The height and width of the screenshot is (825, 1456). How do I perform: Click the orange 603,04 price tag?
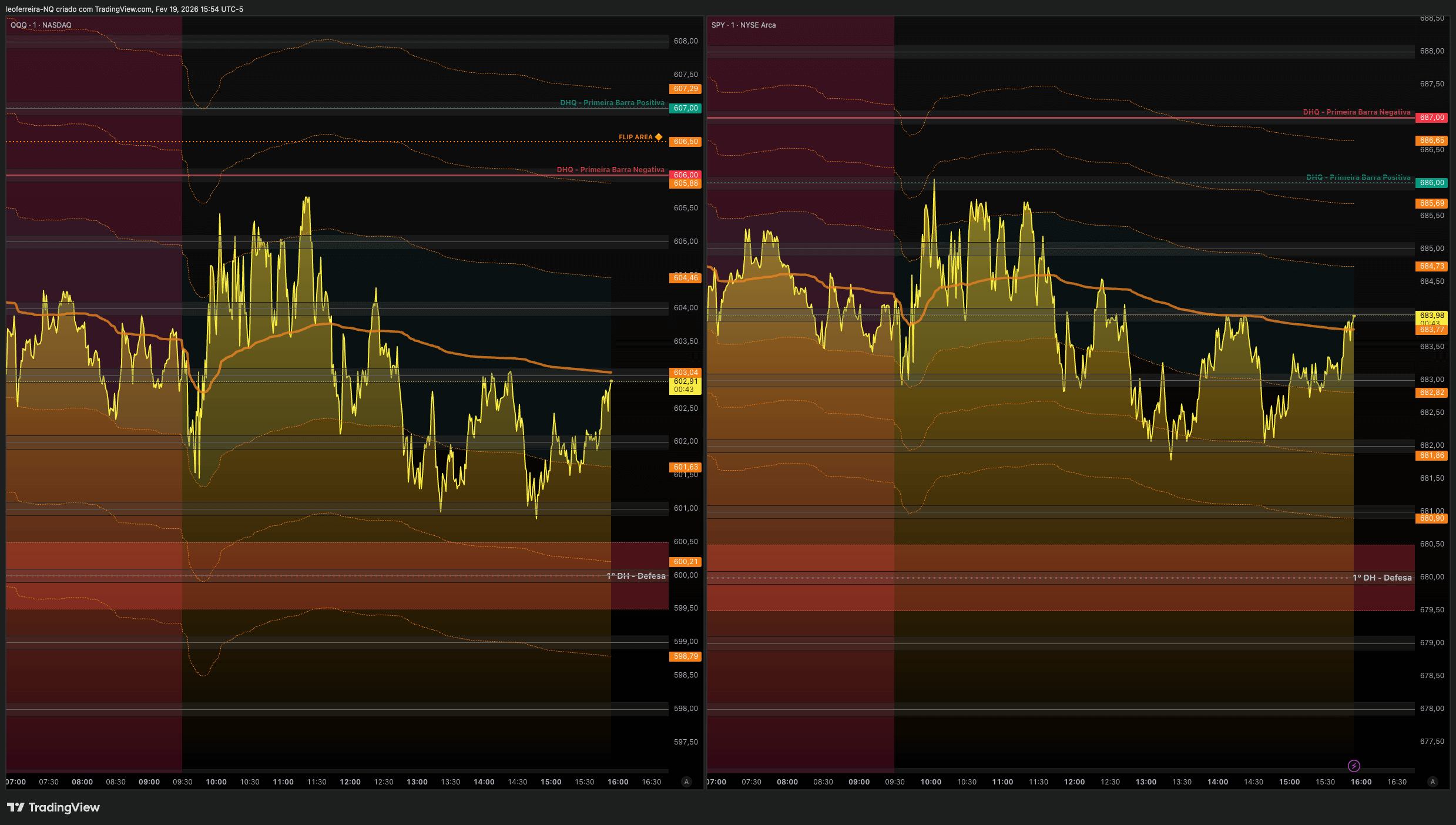[x=686, y=373]
